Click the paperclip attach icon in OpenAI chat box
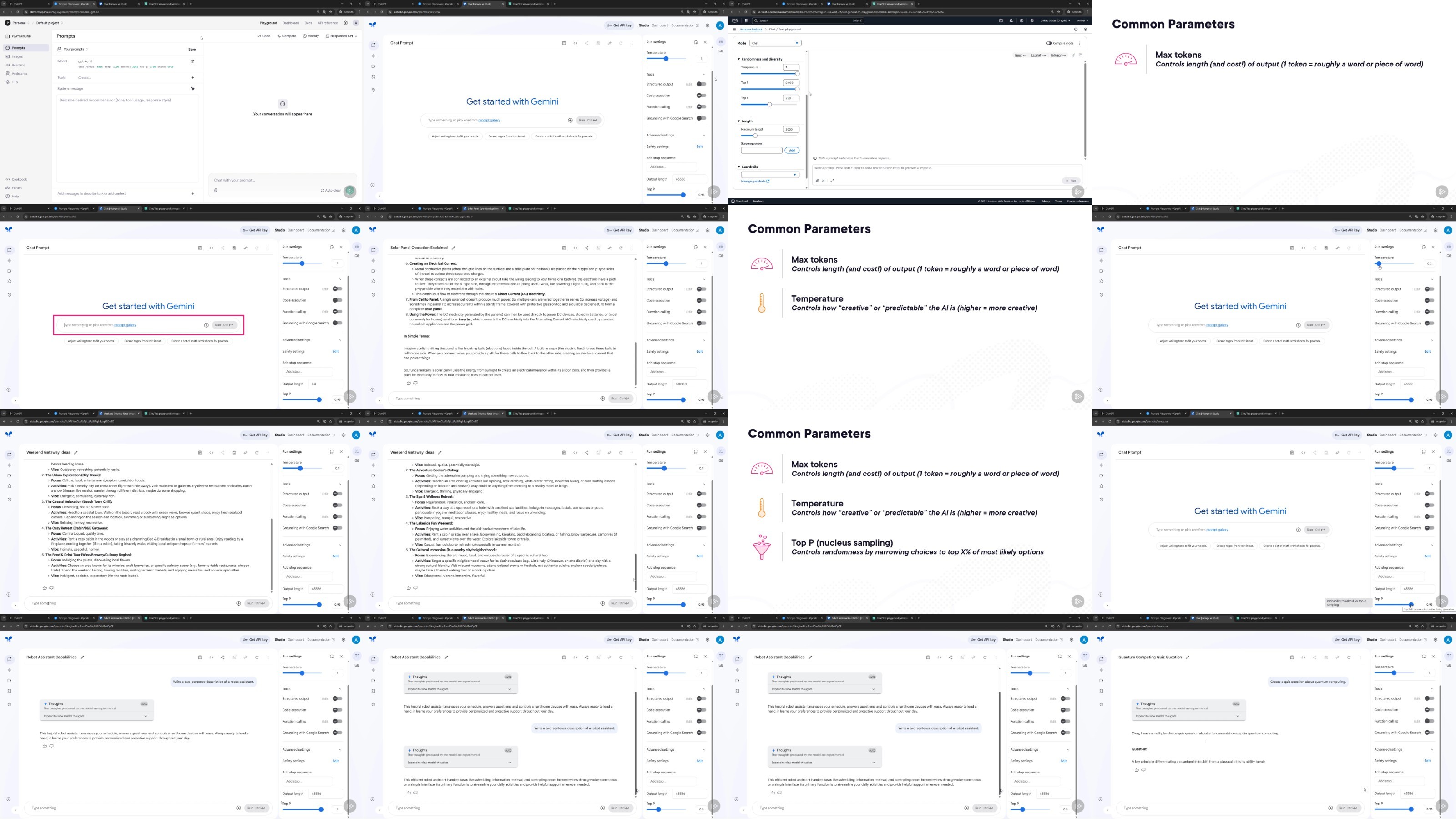1456x819 pixels. click(216, 191)
